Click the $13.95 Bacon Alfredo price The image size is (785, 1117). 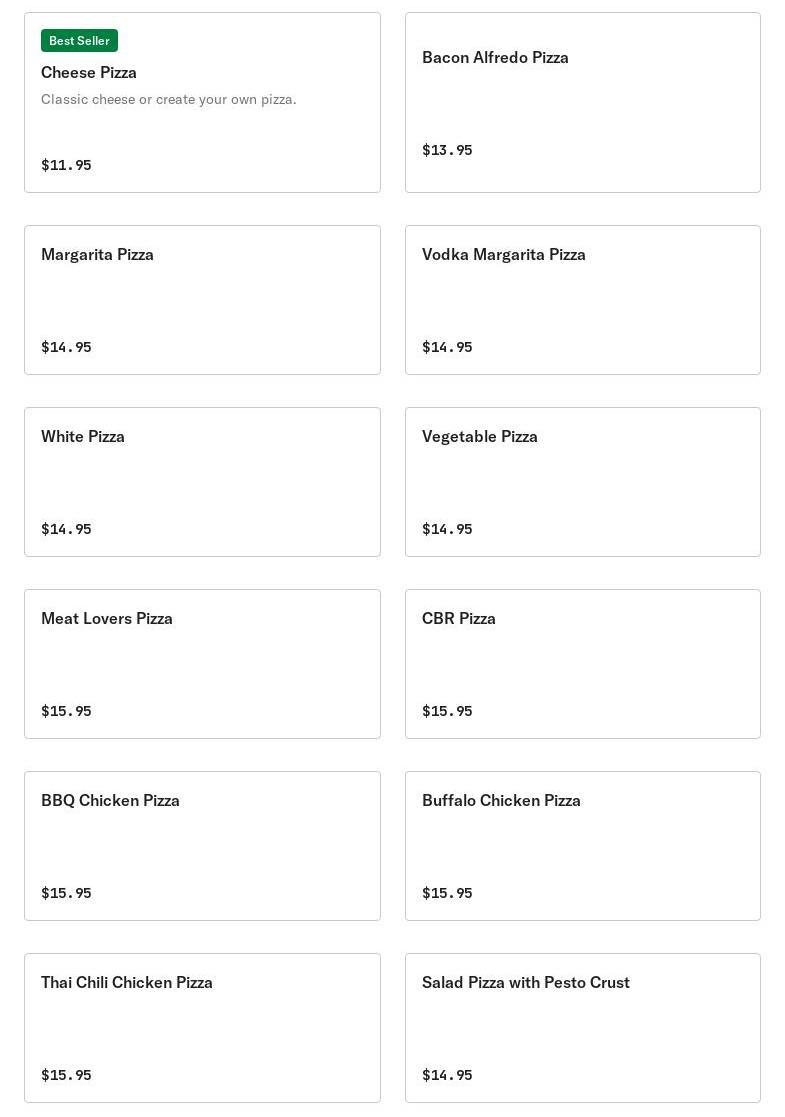pos(447,150)
